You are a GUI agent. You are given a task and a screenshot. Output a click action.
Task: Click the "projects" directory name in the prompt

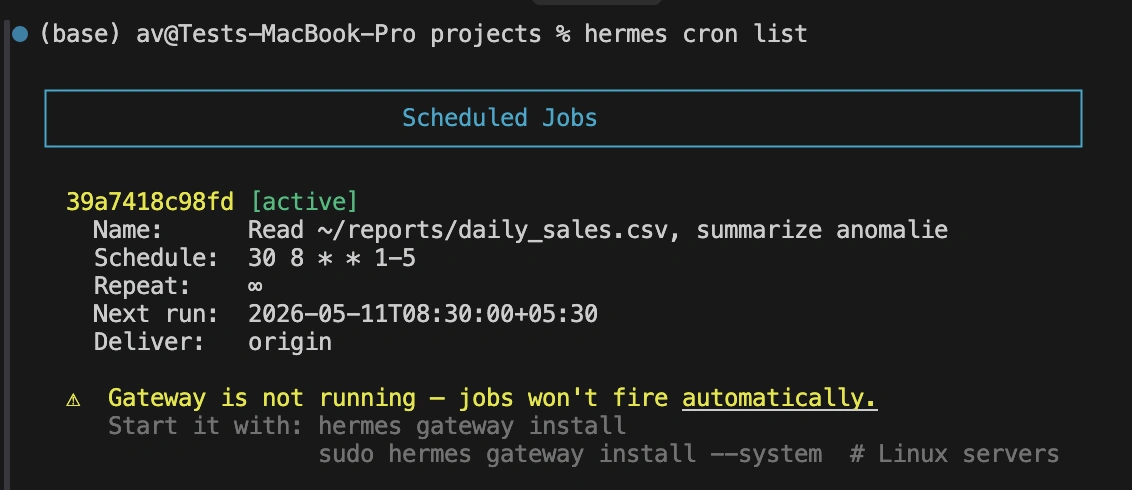486,34
